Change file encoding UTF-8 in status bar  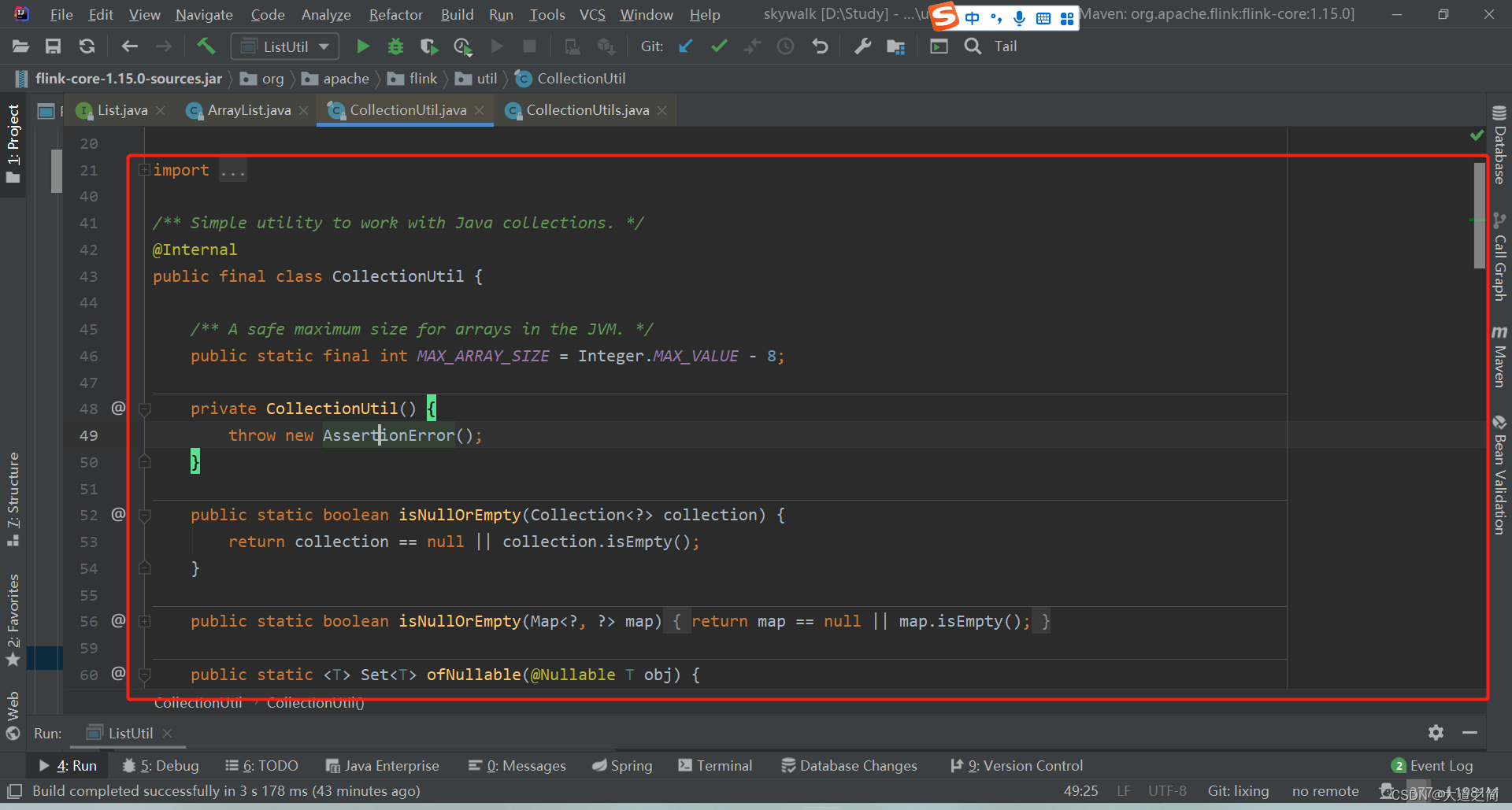click(1167, 790)
